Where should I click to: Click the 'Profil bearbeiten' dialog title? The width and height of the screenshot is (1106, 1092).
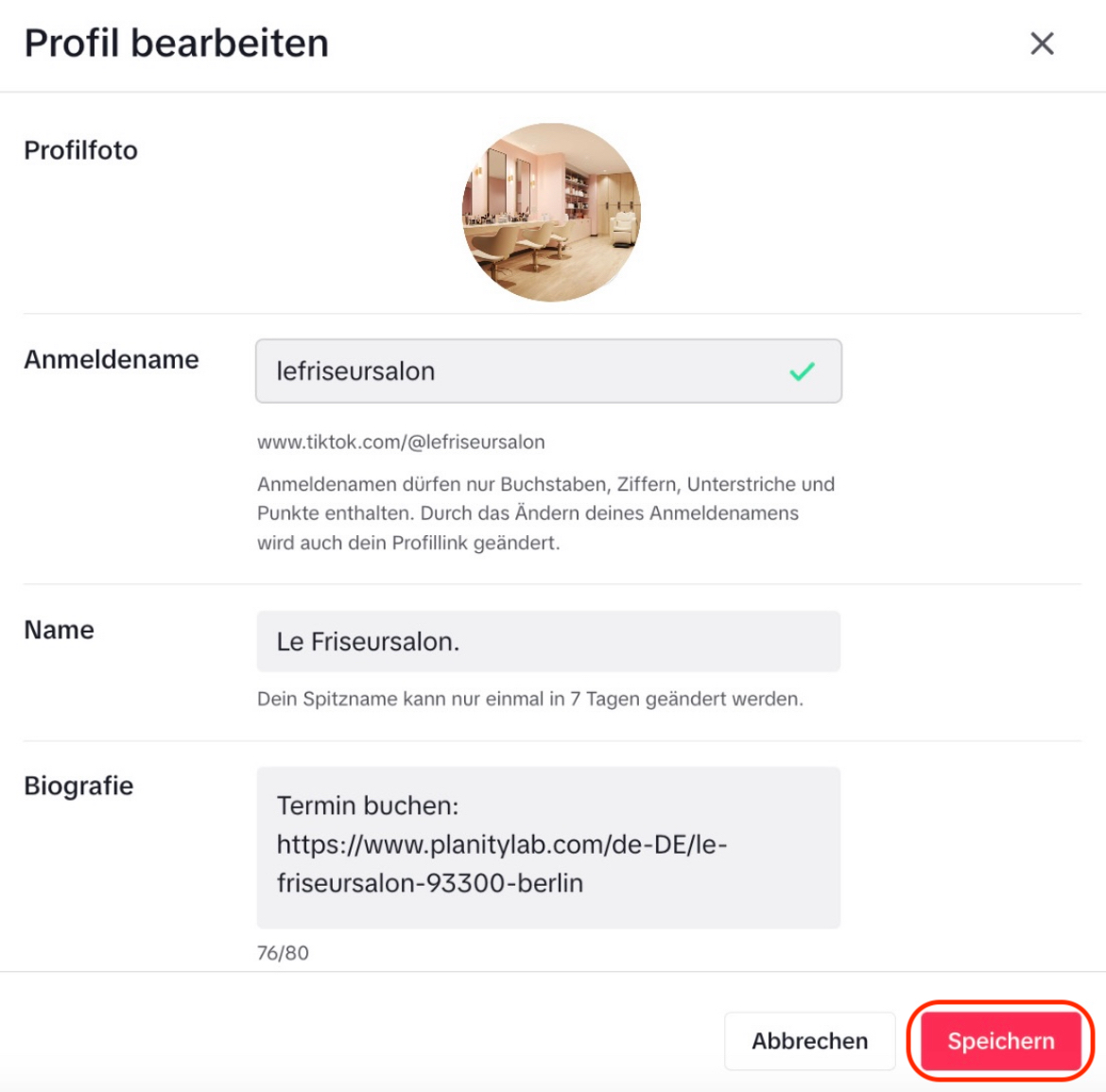click(x=177, y=43)
